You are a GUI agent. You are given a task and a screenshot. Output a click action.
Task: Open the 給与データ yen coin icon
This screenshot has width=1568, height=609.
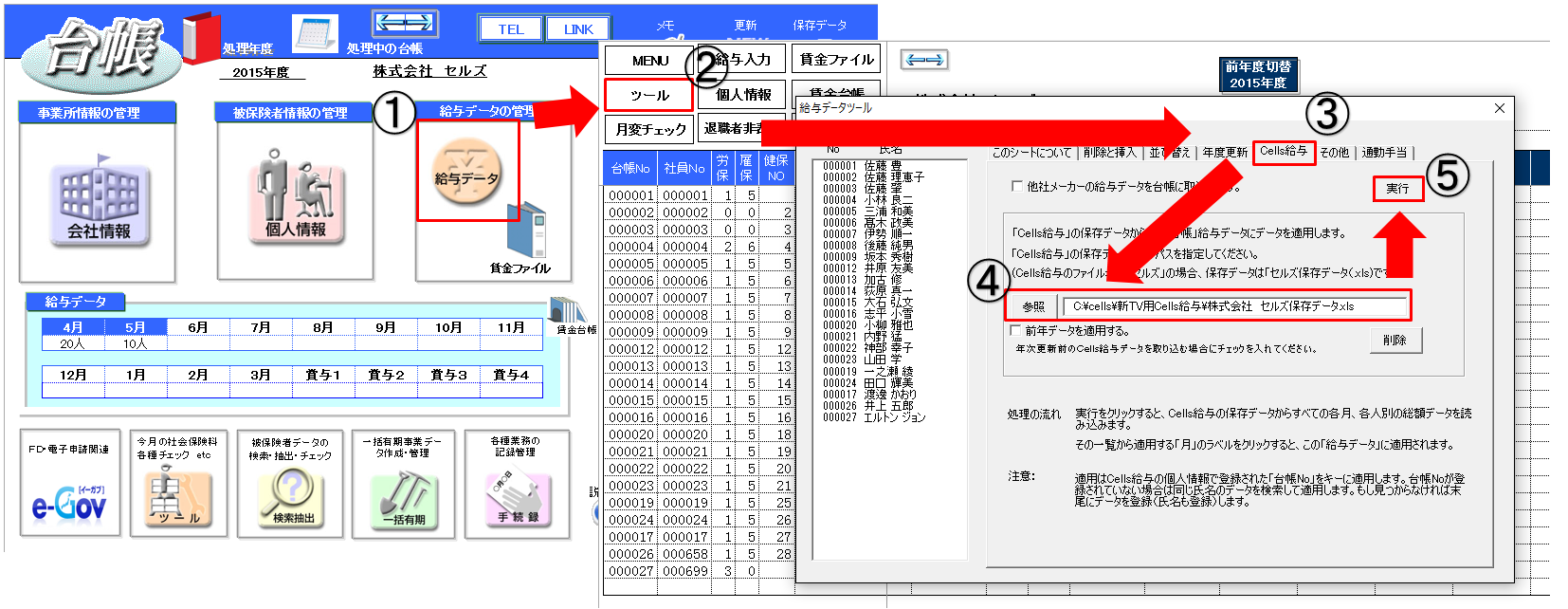click(466, 171)
